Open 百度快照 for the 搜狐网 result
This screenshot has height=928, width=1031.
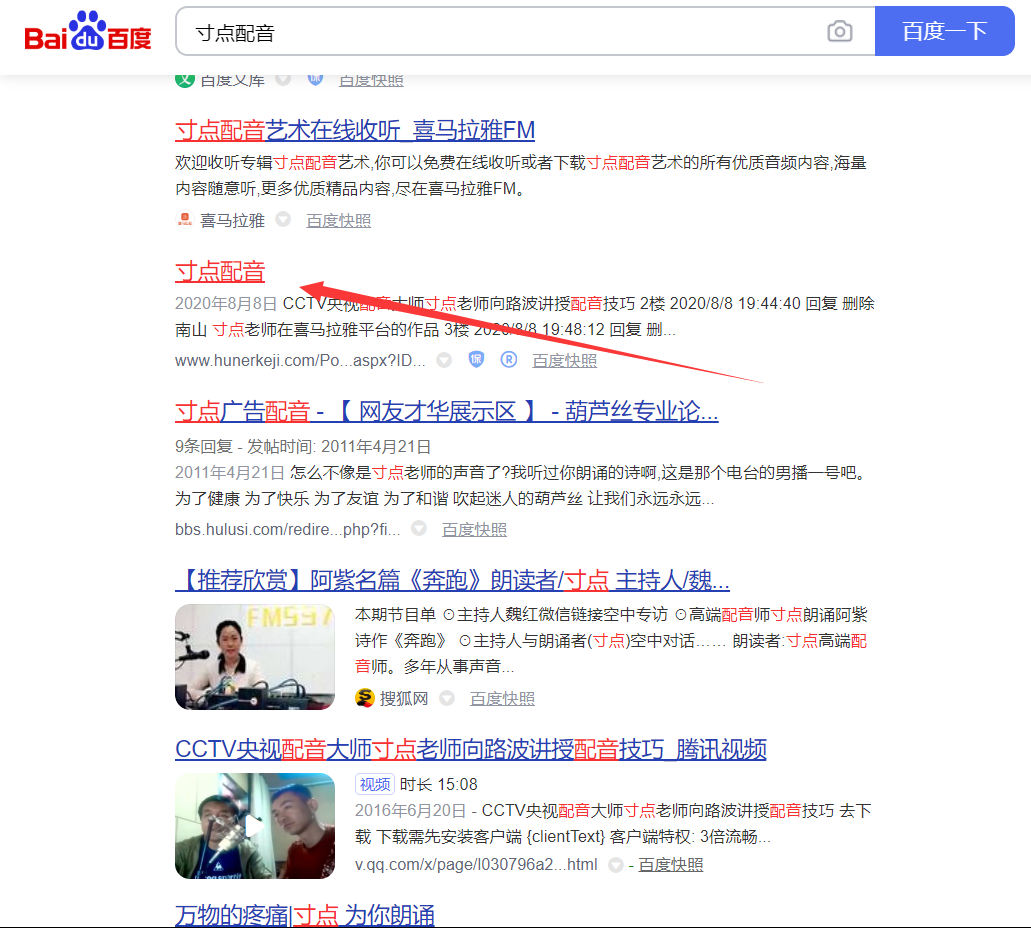pyautogui.click(x=502, y=698)
